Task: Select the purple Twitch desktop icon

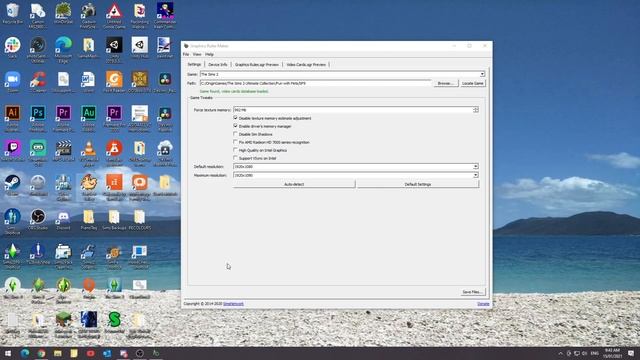Action: point(12,151)
